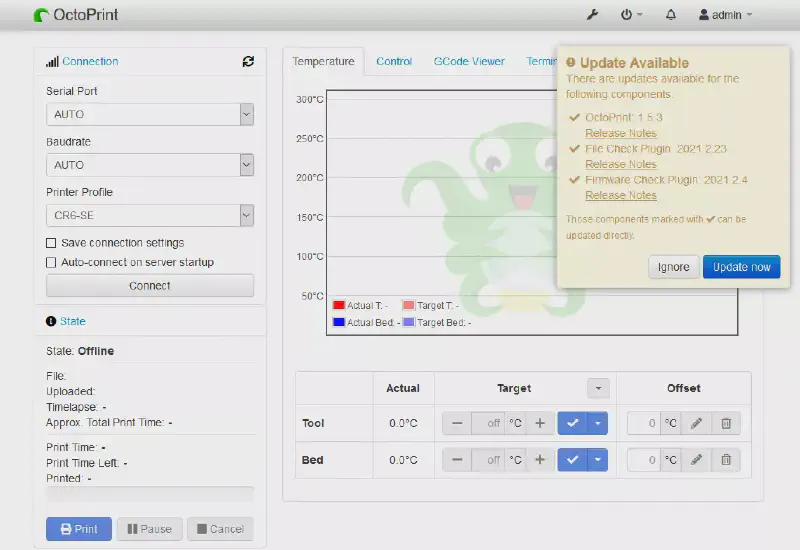
Task: Increase the Bed target temperature
Action: [x=540, y=460]
